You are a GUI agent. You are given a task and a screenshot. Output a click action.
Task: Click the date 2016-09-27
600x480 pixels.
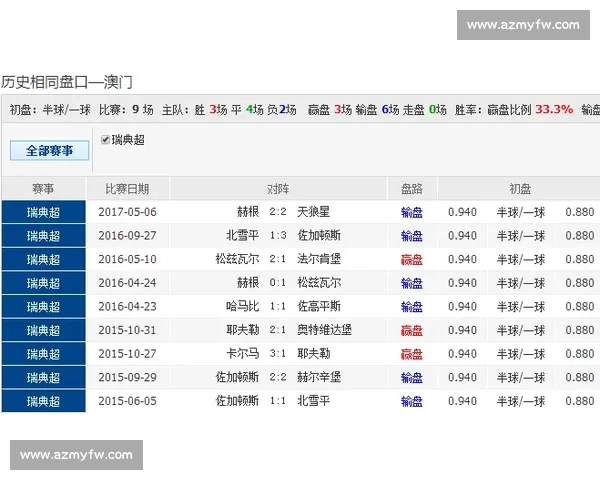point(127,236)
